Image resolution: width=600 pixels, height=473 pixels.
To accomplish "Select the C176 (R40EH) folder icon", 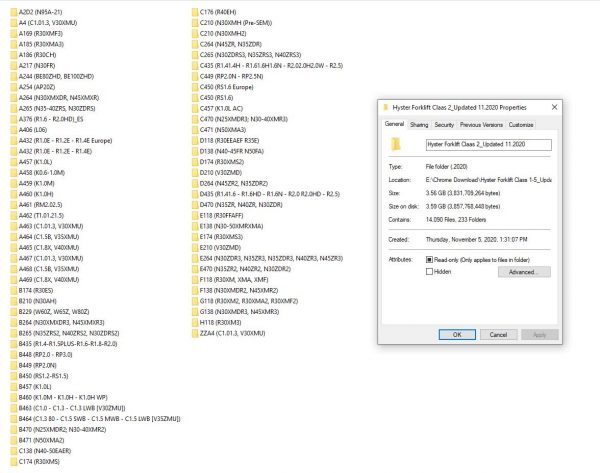I will pyautogui.click(x=195, y=12).
